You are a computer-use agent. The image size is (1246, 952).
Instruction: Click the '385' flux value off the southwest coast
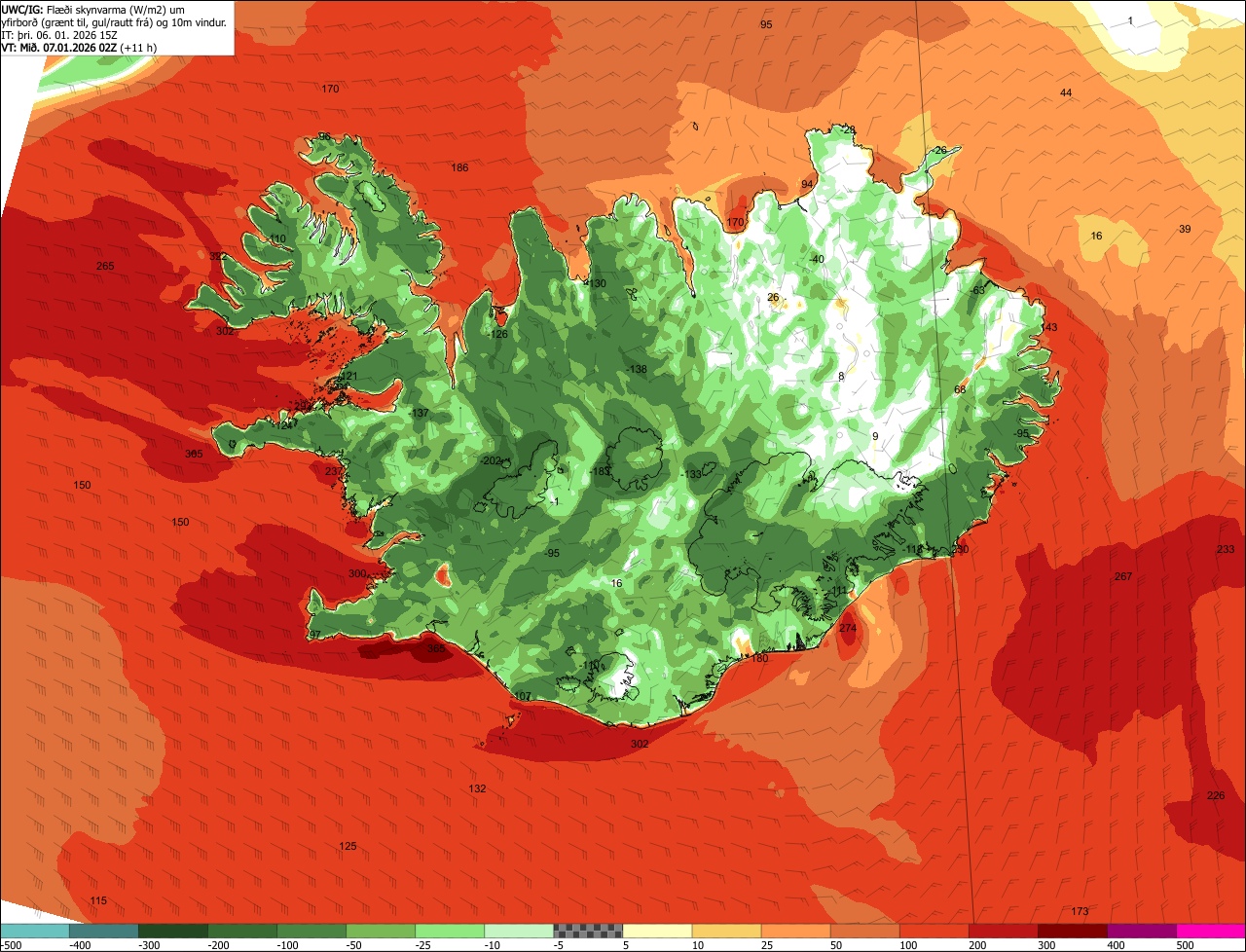coord(436,648)
